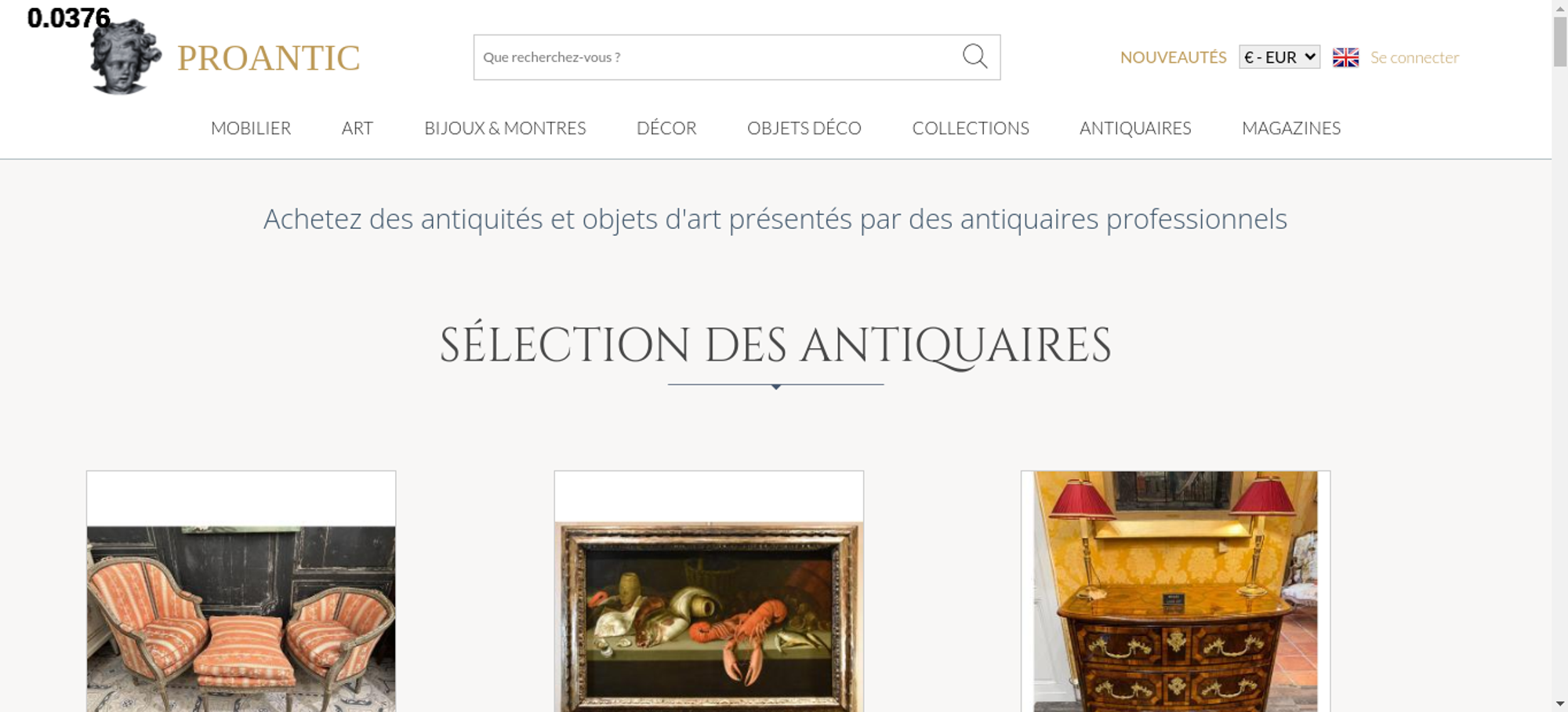Open the MOBILIER menu
1568x712 pixels.
(x=251, y=128)
